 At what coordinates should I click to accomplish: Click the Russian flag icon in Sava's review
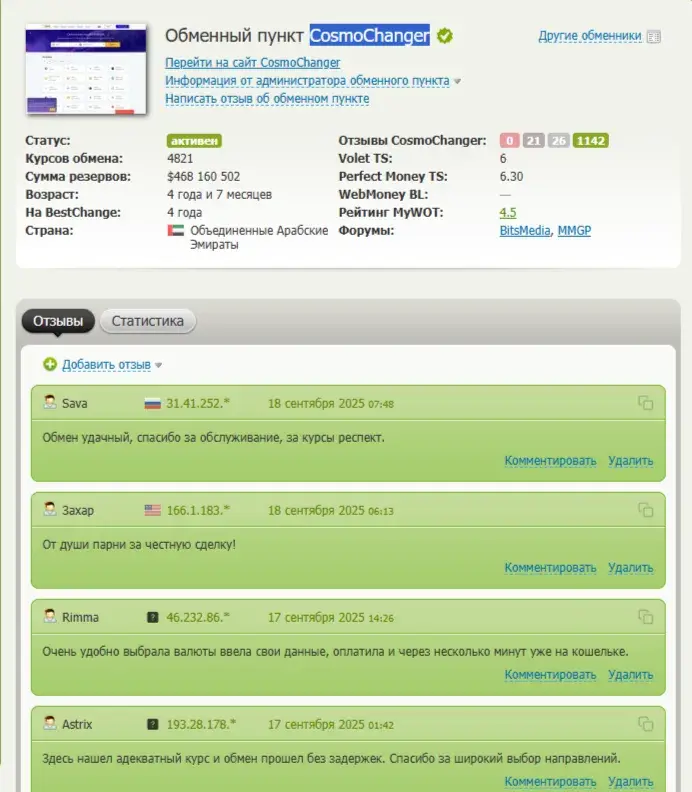(153, 404)
